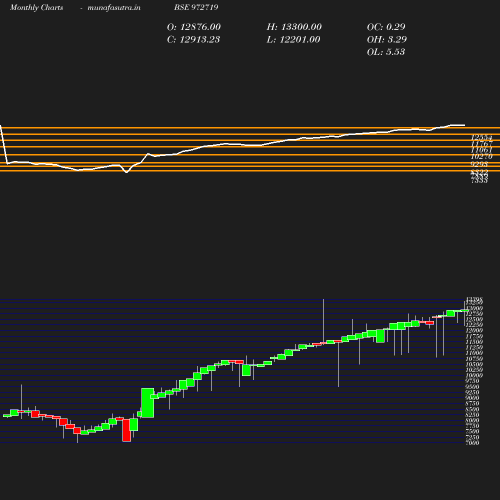Click the 11767 level label on line chart
Image resolution: width=500 pixels, height=500 pixels.
click(x=481, y=144)
